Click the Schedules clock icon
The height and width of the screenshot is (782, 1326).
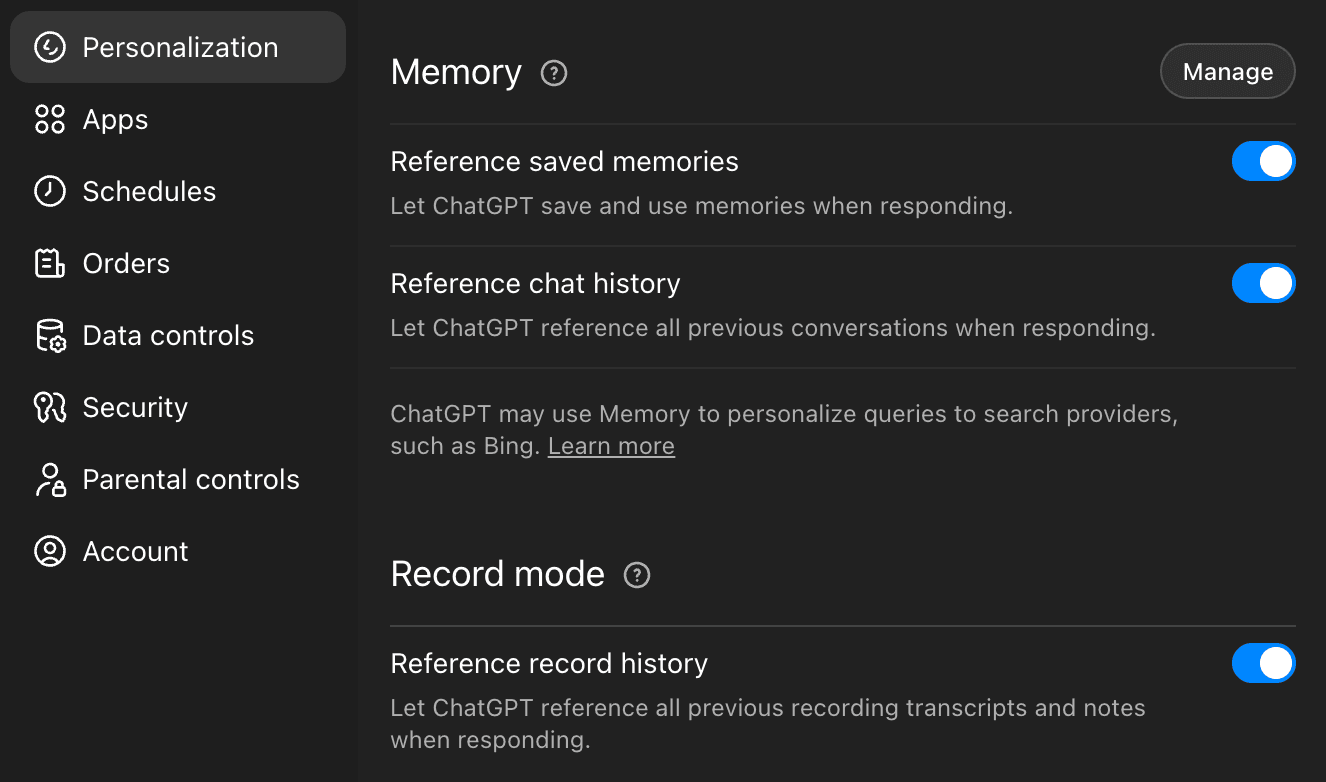pyautogui.click(x=50, y=191)
